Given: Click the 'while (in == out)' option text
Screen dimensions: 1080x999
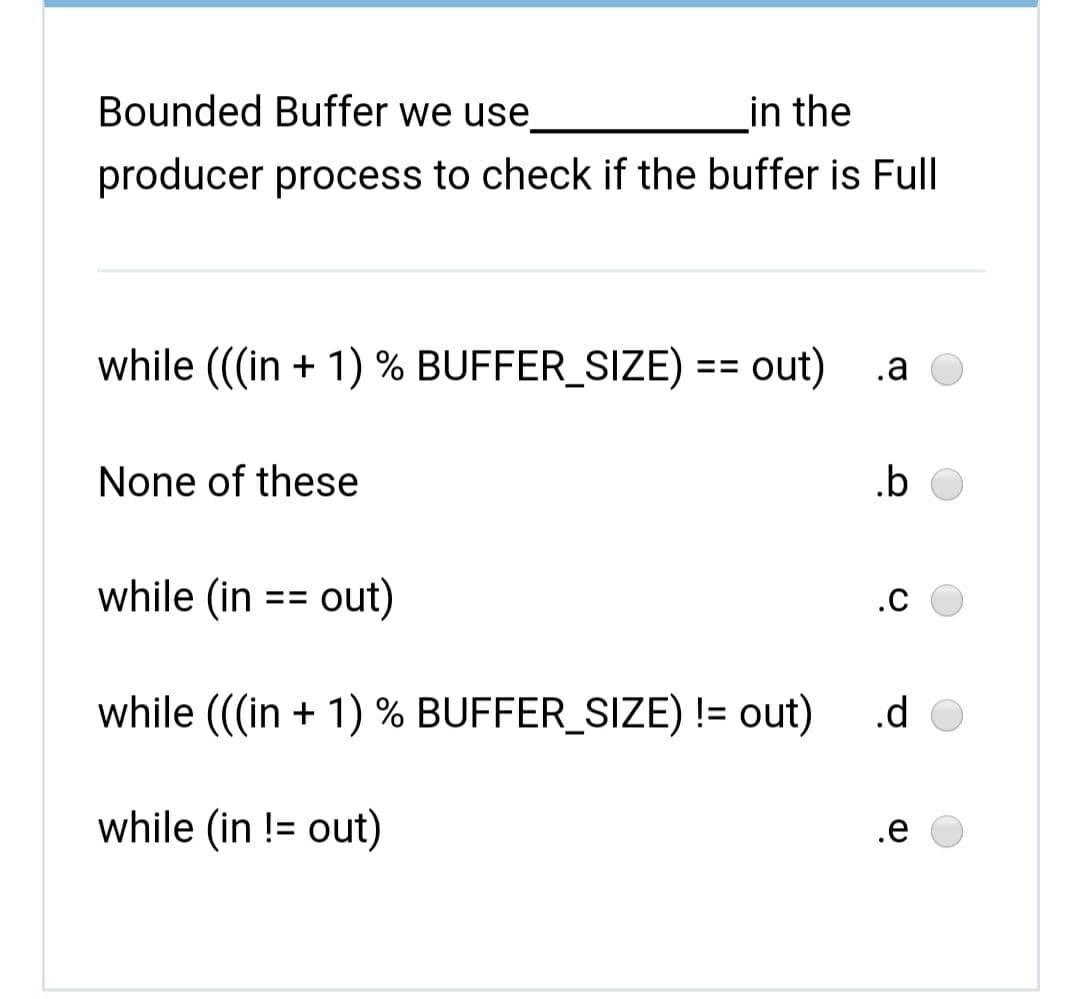Looking at the screenshot, I should click(x=246, y=598).
